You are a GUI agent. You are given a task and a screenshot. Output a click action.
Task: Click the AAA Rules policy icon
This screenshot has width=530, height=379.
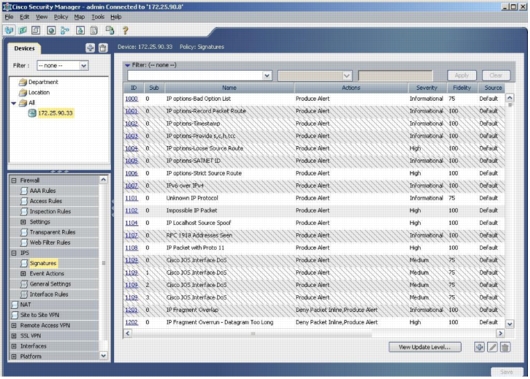point(24,191)
